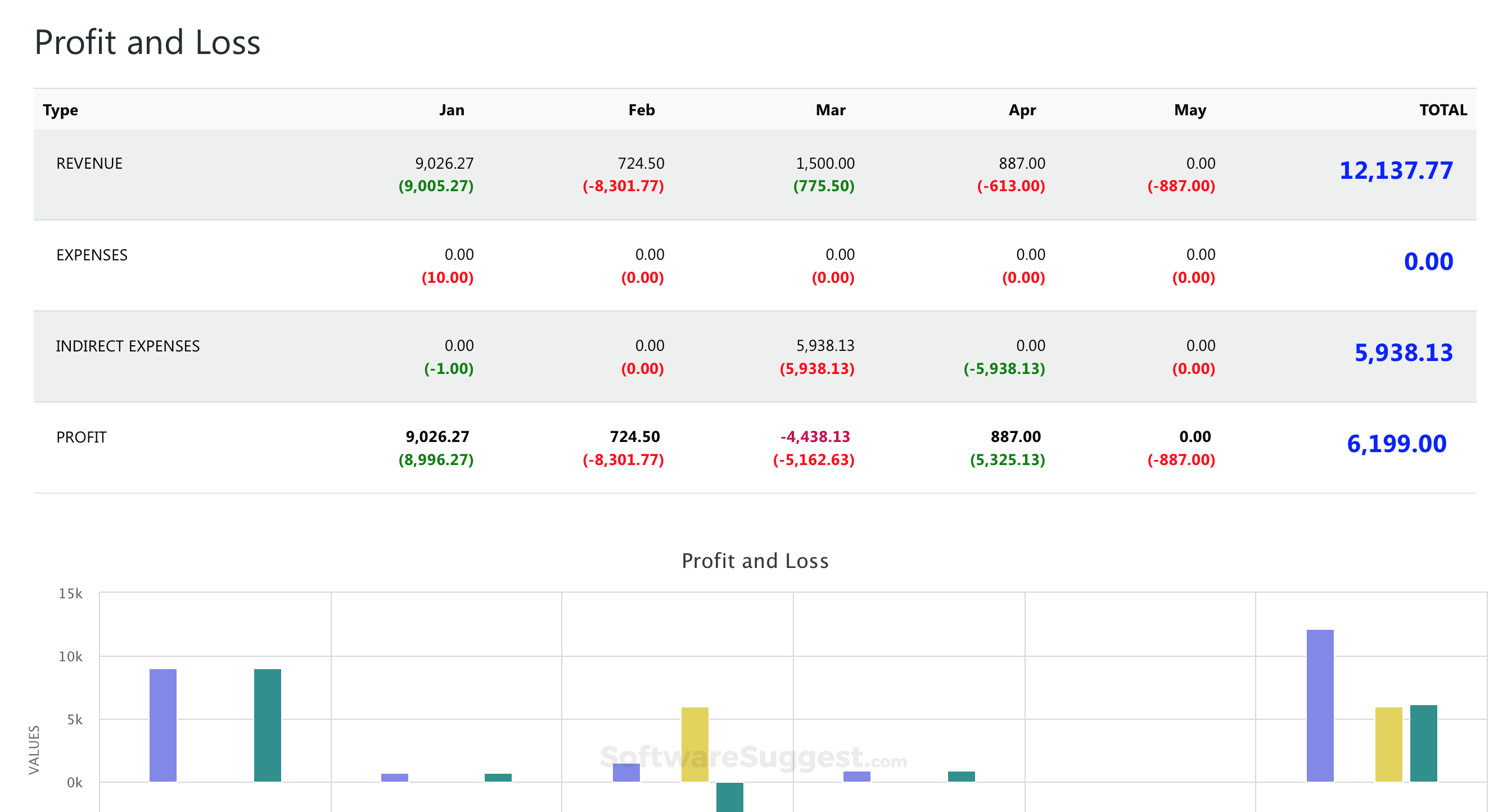The width and height of the screenshot is (1507, 812).
Task: Select the INDIRECT EXPENSES row label
Action: tap(128, 346)
